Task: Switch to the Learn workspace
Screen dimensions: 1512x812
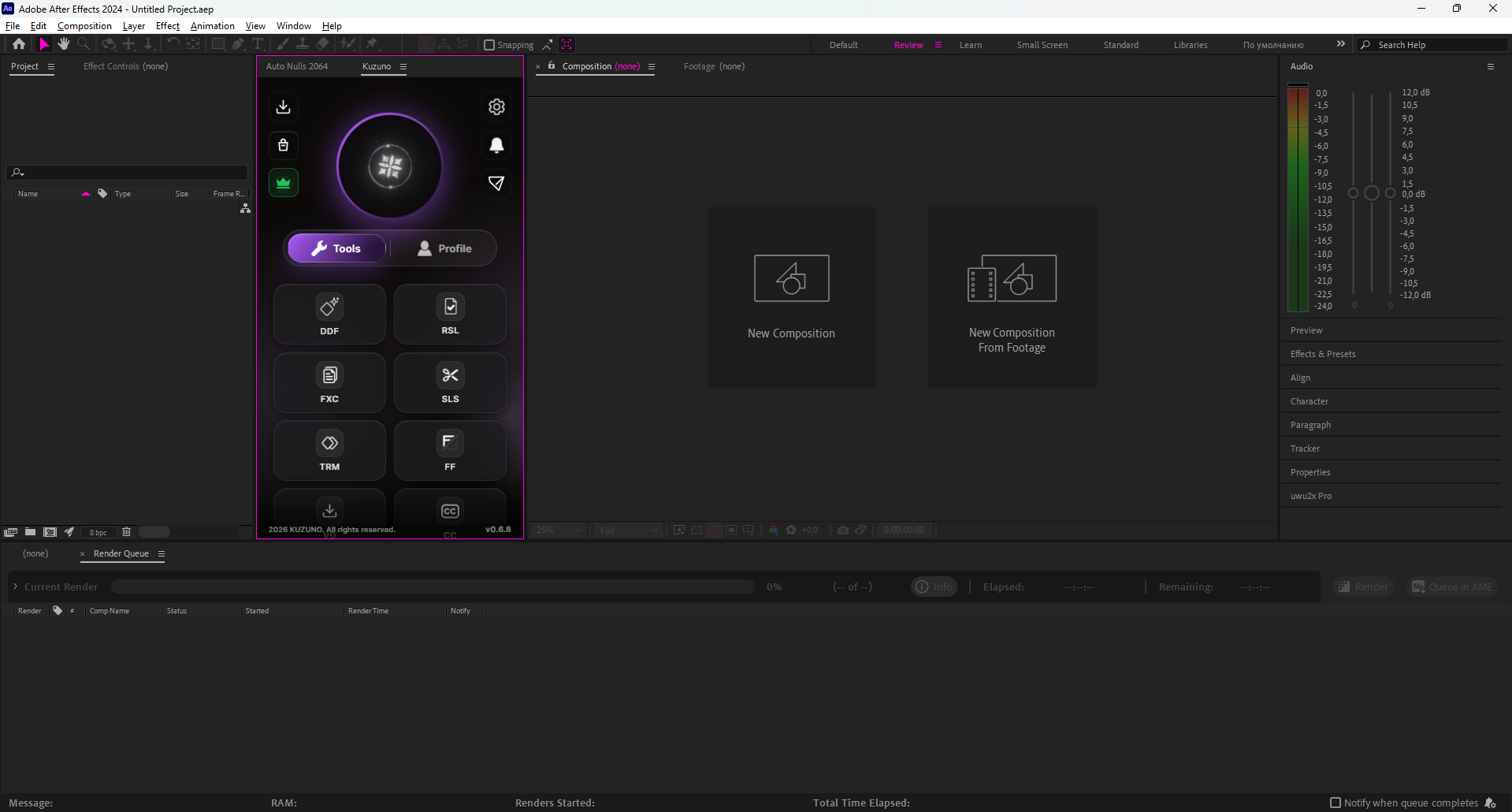Action: coord(971,45)
